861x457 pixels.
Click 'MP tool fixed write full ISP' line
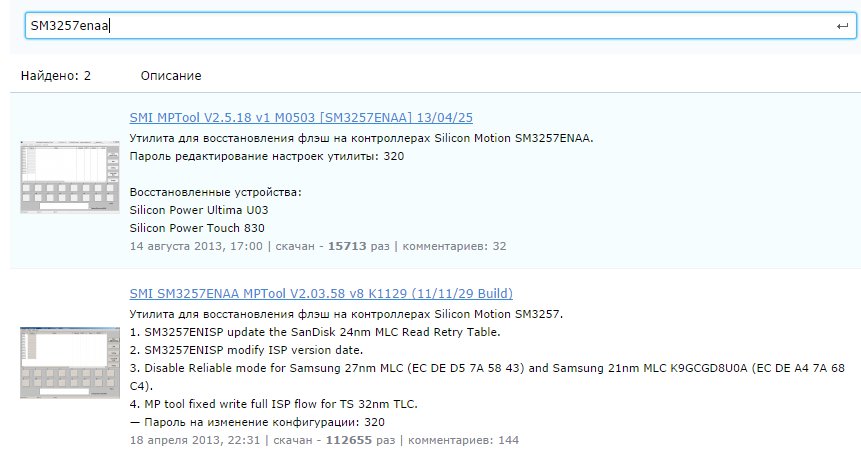click(273, 404)
